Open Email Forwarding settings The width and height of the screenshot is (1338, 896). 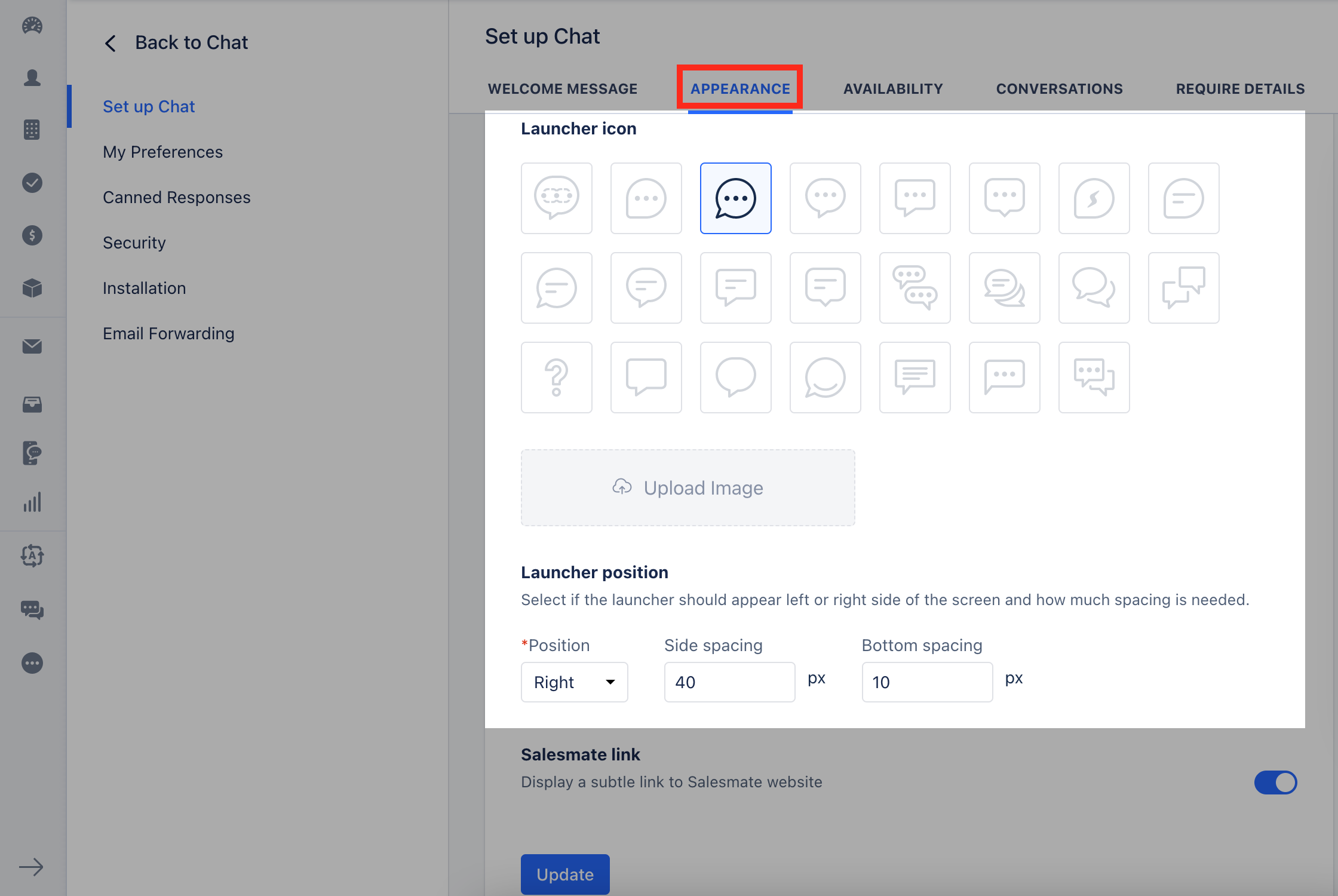coord(168,333)
